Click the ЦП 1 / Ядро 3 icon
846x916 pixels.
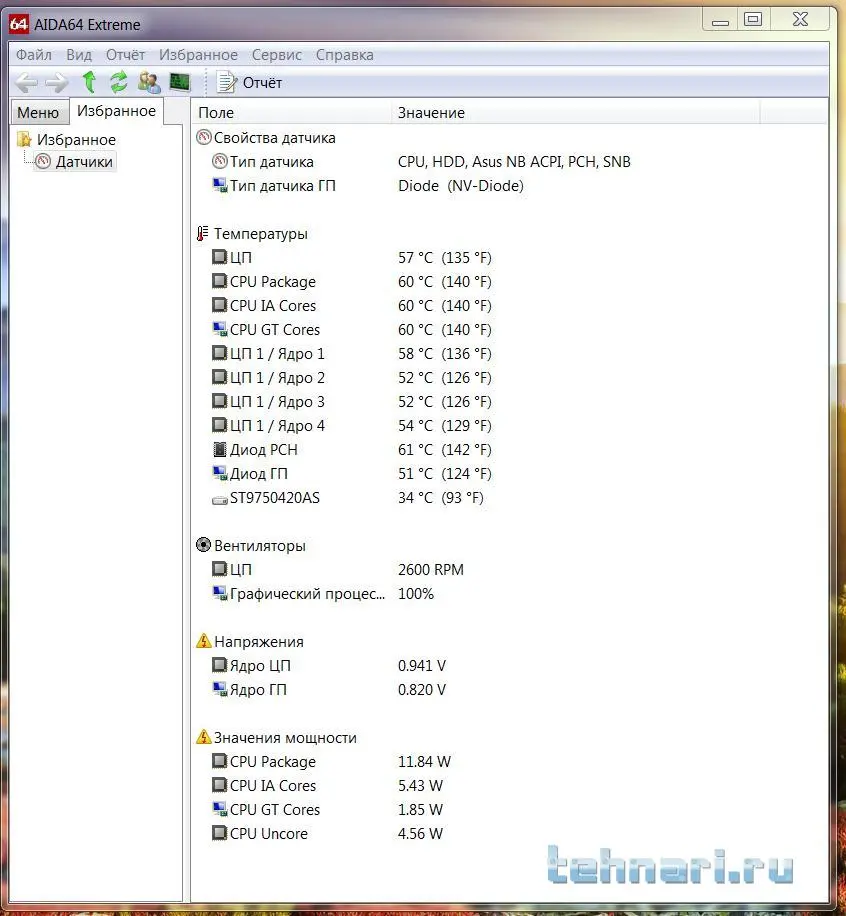click(220, 401)
